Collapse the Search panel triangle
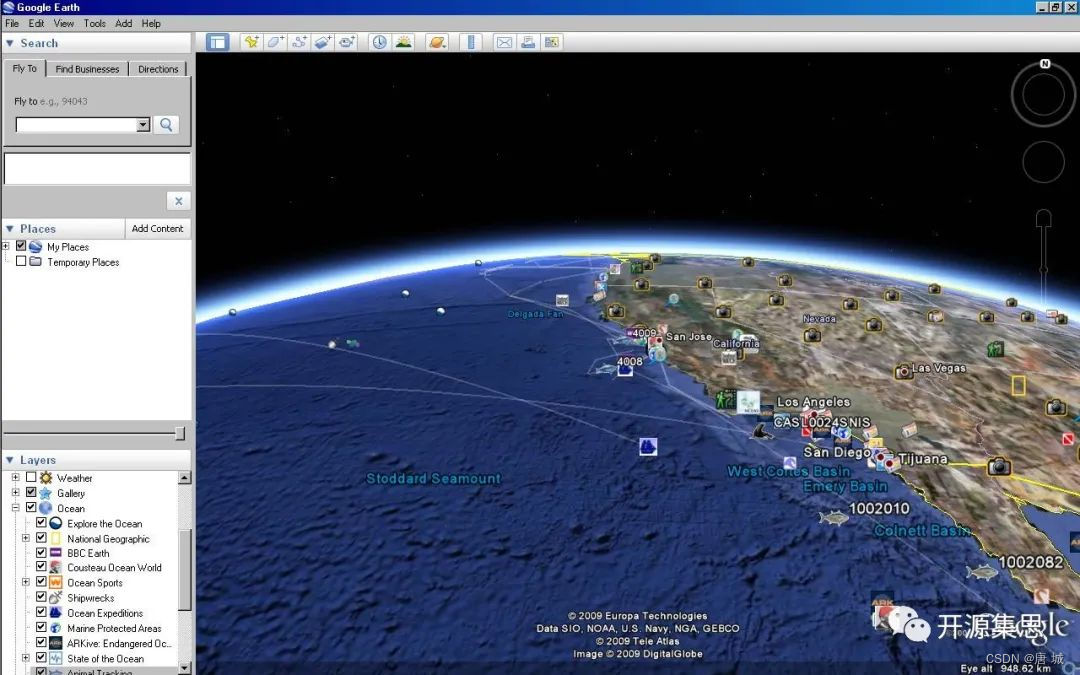Image resolution: width=1080 pixels, height=675 pixels. pyautogui.click(x=10, y=43)
